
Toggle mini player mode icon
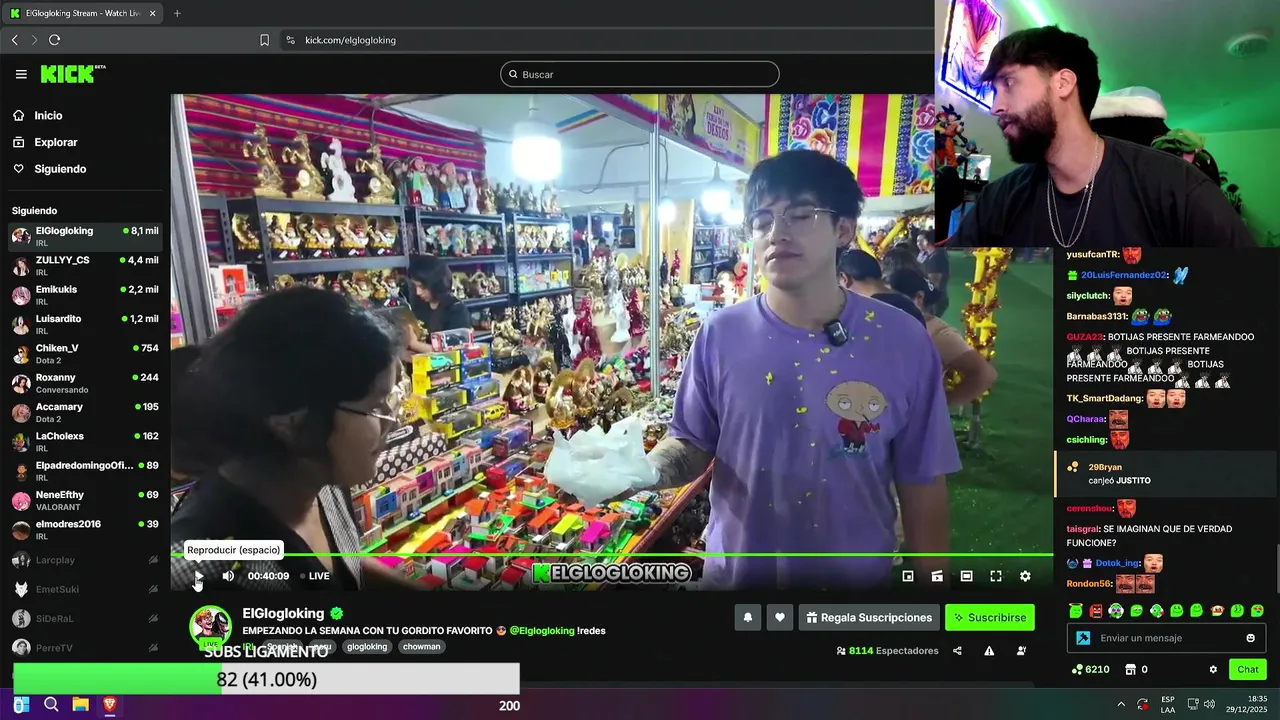[x=908, y=576]
